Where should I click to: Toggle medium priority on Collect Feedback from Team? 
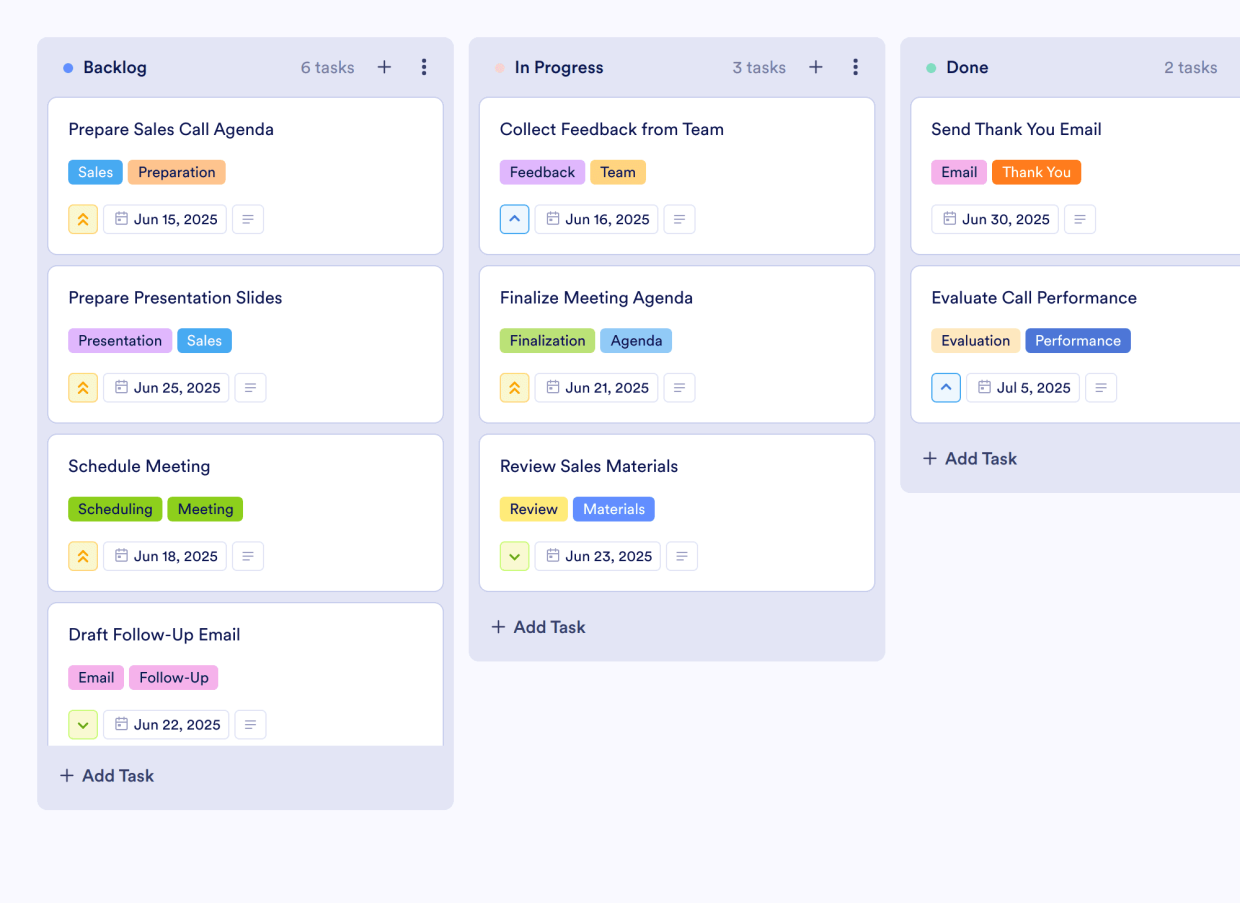click(x=514, y=218)
